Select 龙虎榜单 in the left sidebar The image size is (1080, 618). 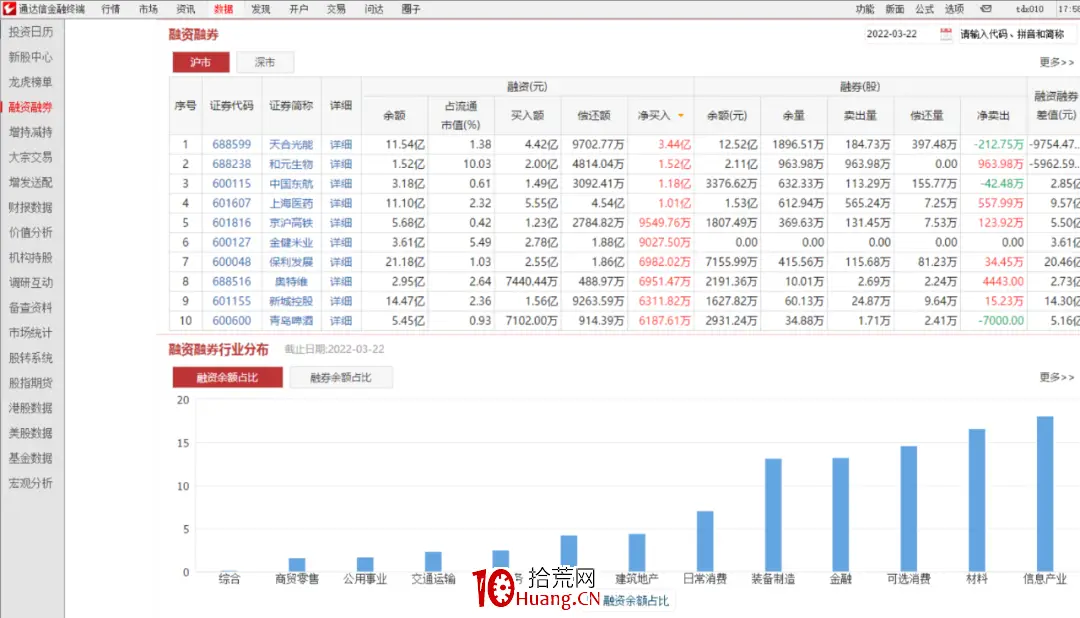click(32, 82)
